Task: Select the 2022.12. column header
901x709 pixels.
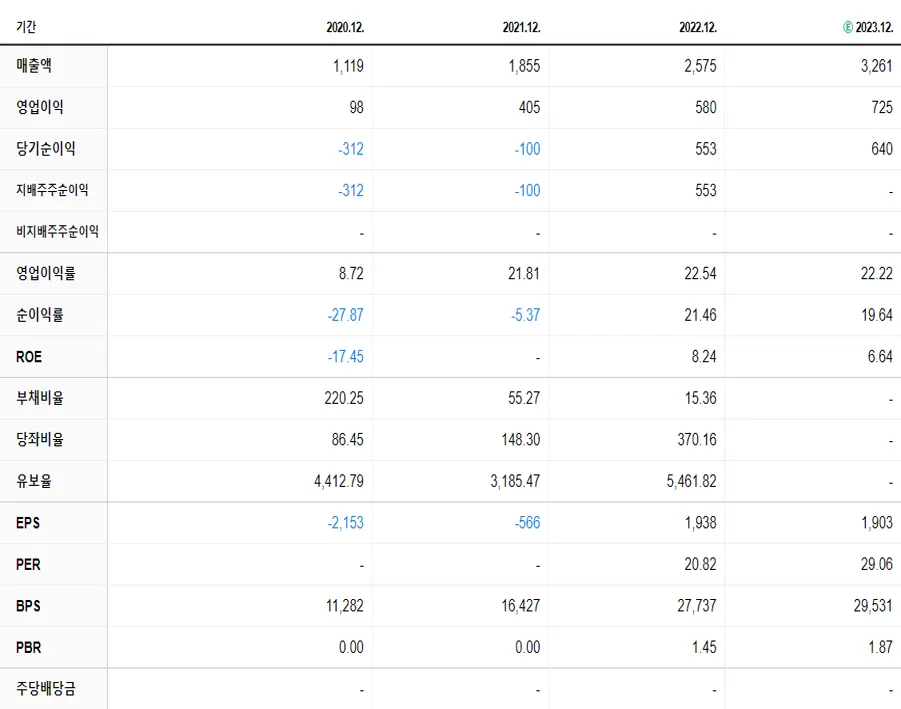Action: pos(698,27)
